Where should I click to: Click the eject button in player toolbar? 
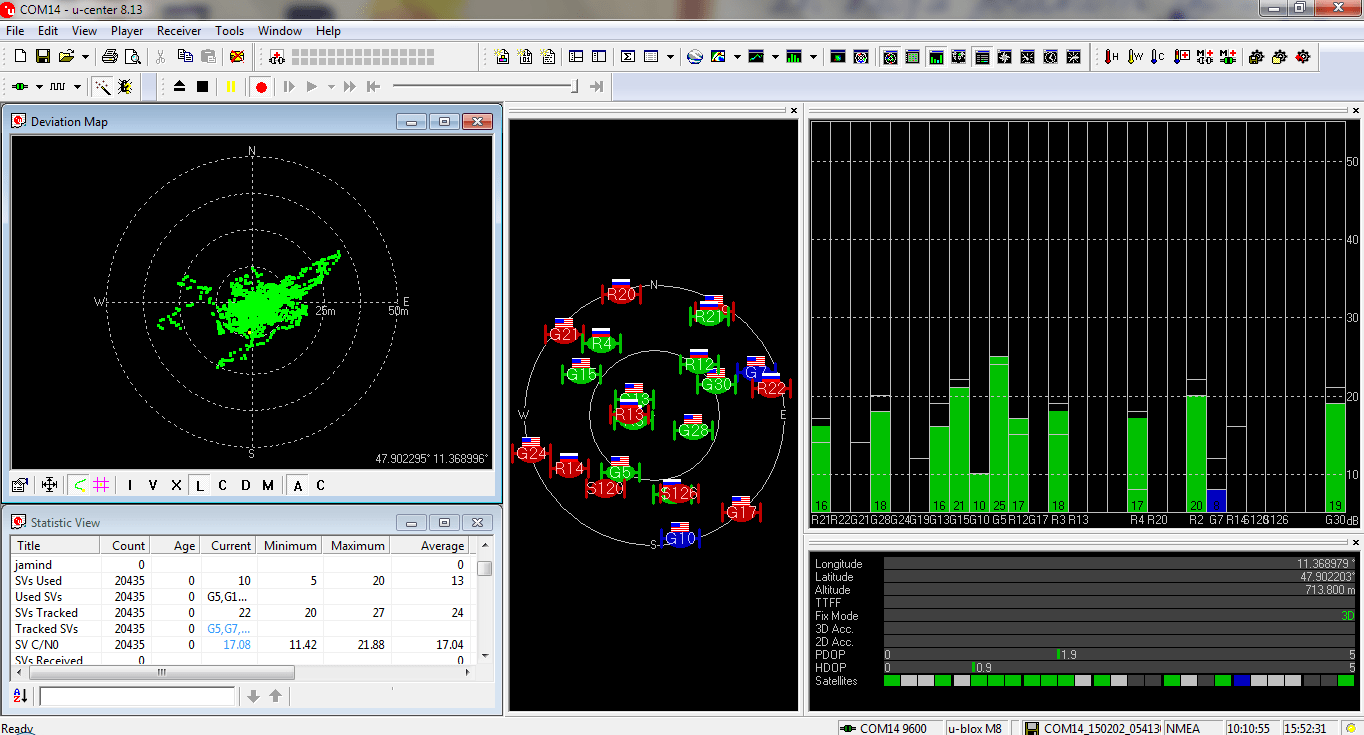pos(180,87)
